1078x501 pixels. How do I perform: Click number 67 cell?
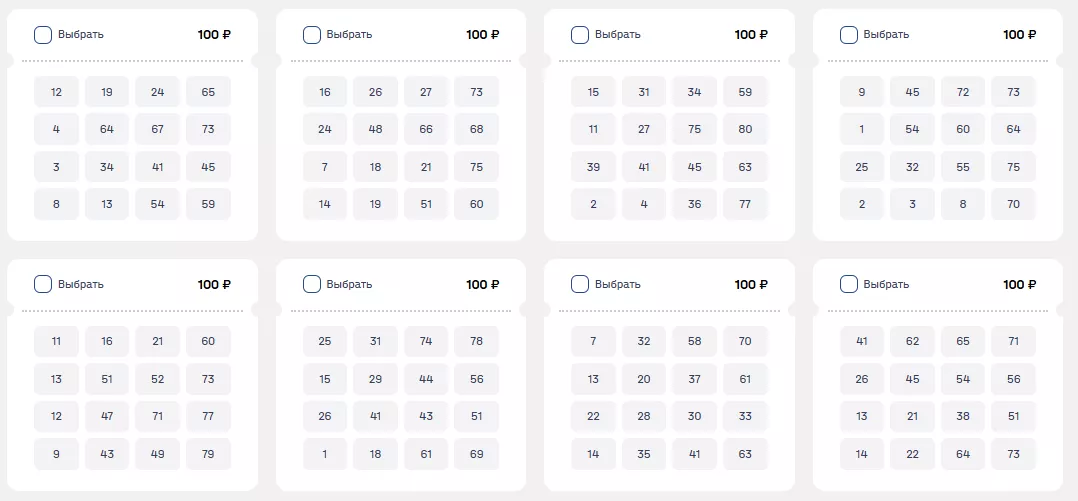point(158,129)
